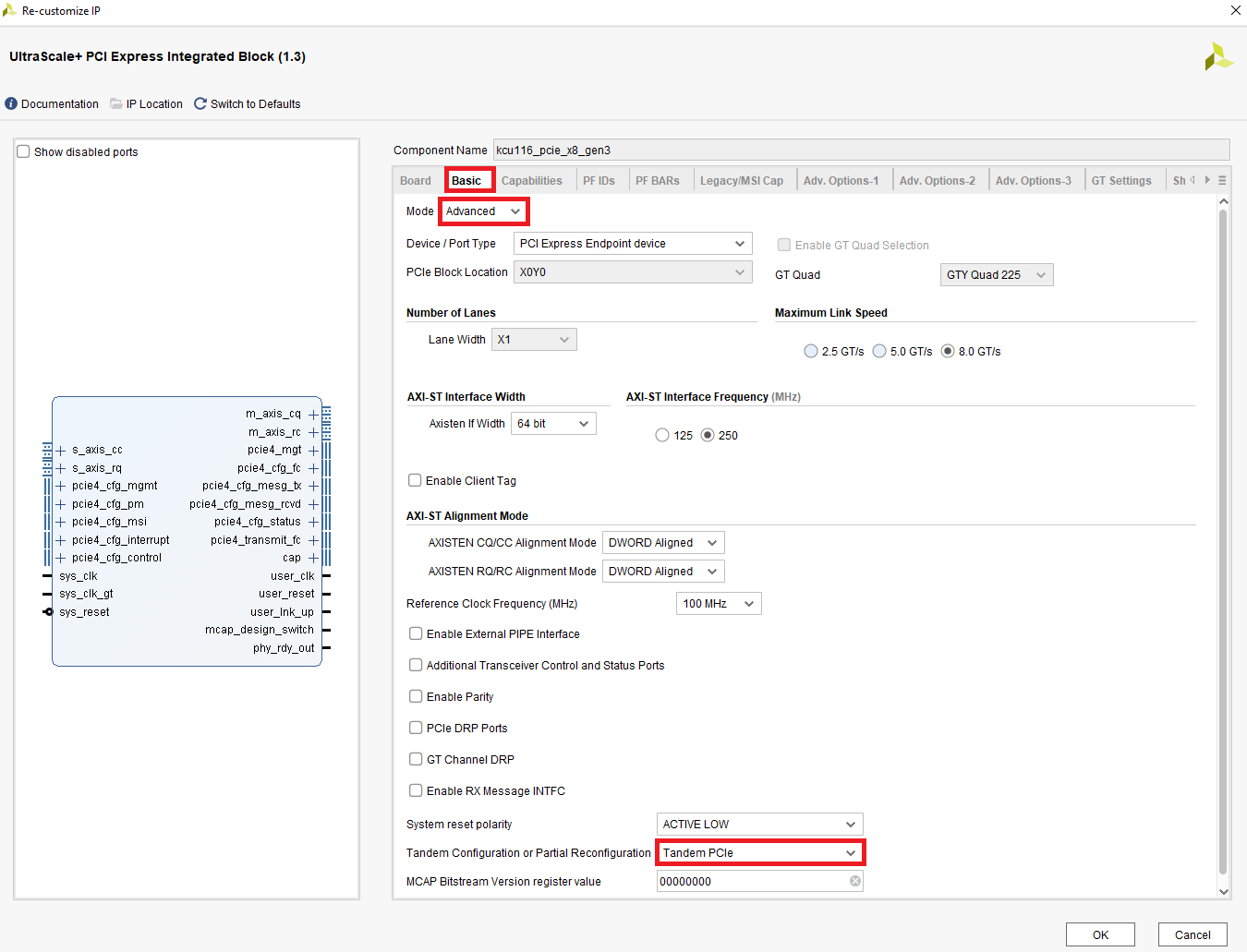Clear MCAP Bitstream Version value icon
The width and height of the screenshot is (1247, 952).
pyautogui.click(x=855, y=881)
